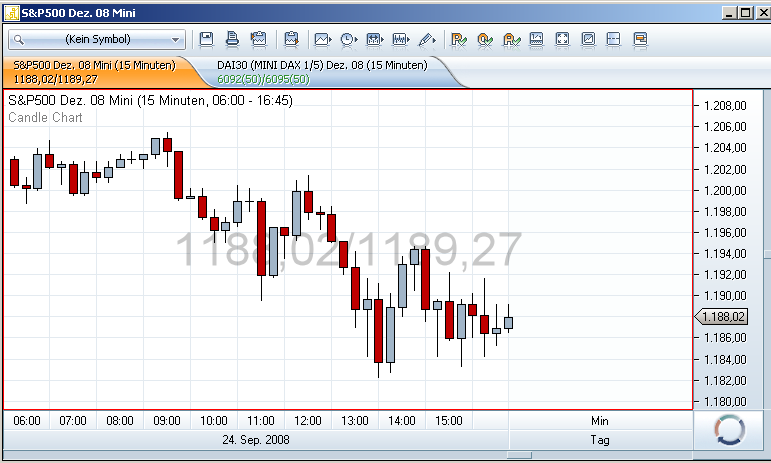Viewport: 771px width, 463px height.
Task: Minimize the S&P500 Dez. 08 Mini window
Action: click(x=730, y=13)
